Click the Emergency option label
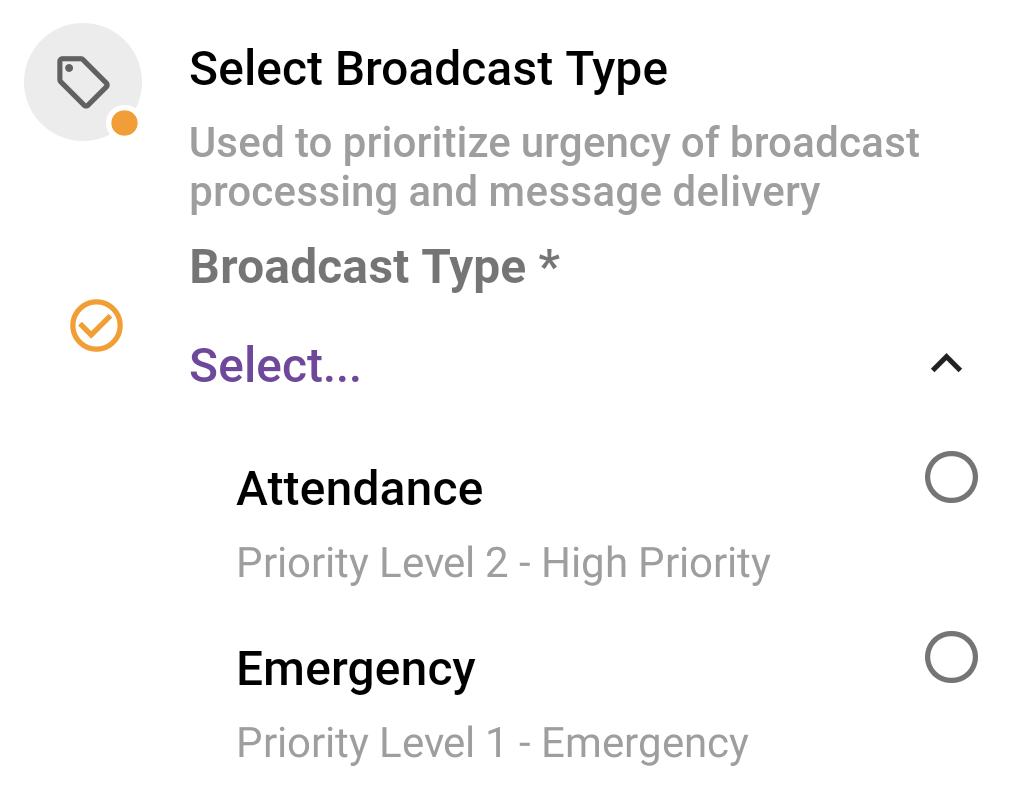 pyautogui.click(x=356, y=668)
